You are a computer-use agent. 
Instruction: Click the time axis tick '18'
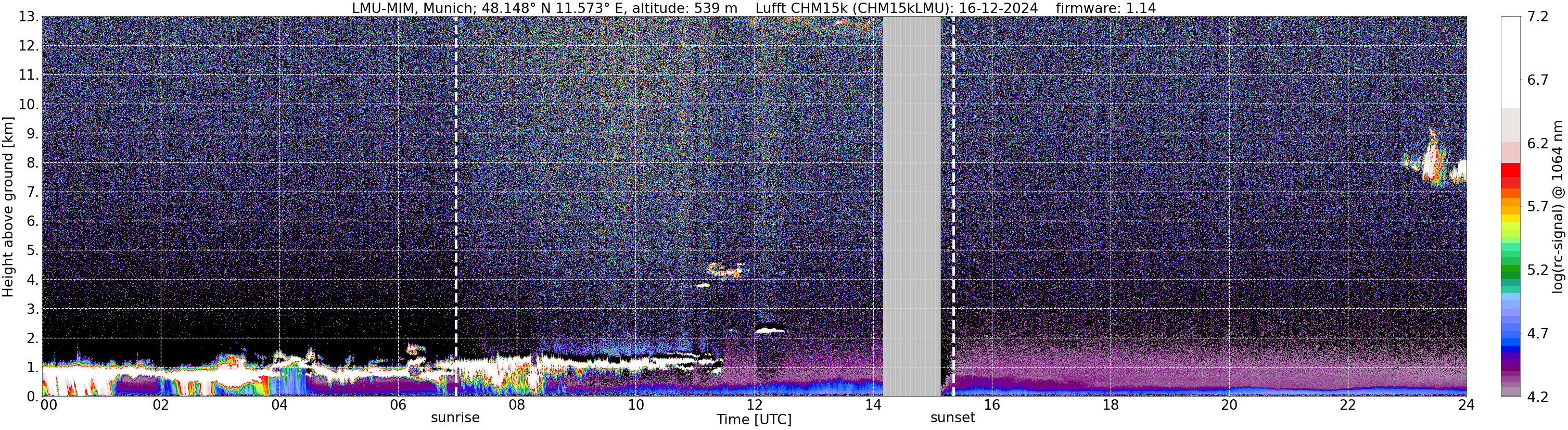pos(1110,405)
